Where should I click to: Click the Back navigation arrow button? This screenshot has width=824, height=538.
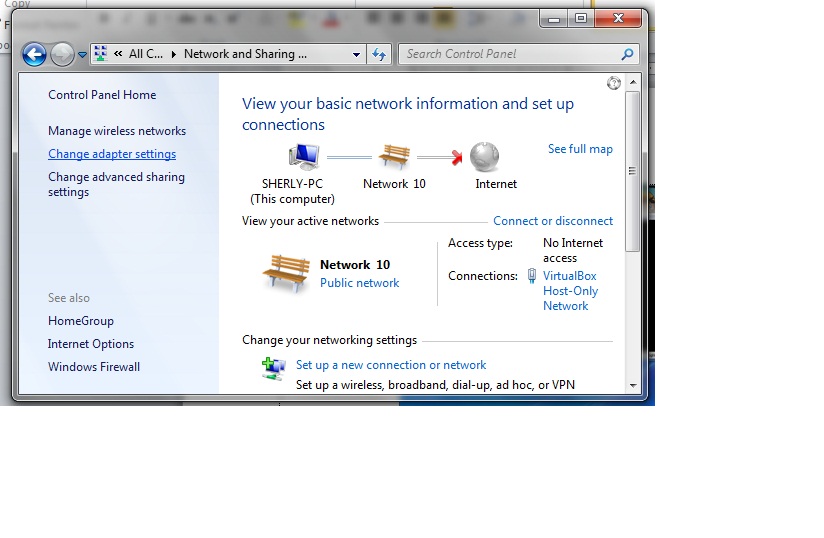(34, 54)
